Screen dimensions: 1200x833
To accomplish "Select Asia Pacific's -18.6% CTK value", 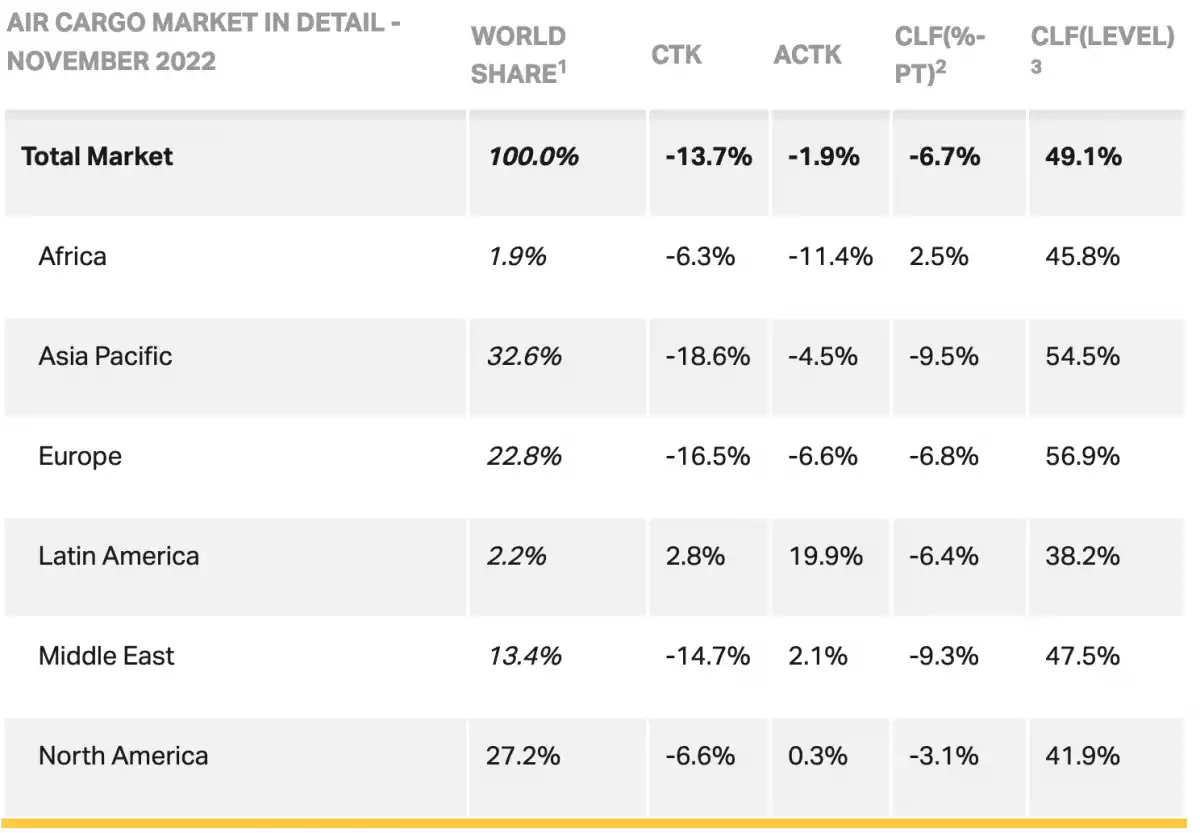I will 707,356.
